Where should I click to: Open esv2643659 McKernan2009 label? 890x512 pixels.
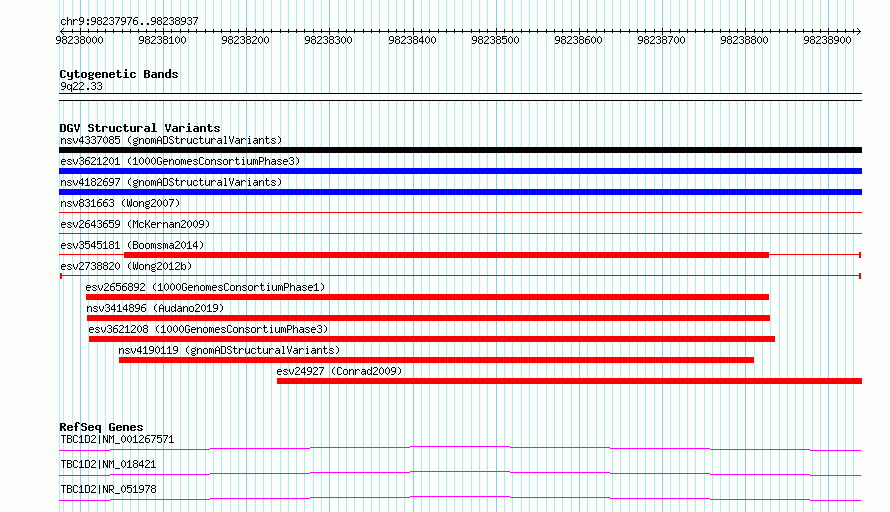pos(135,224)
